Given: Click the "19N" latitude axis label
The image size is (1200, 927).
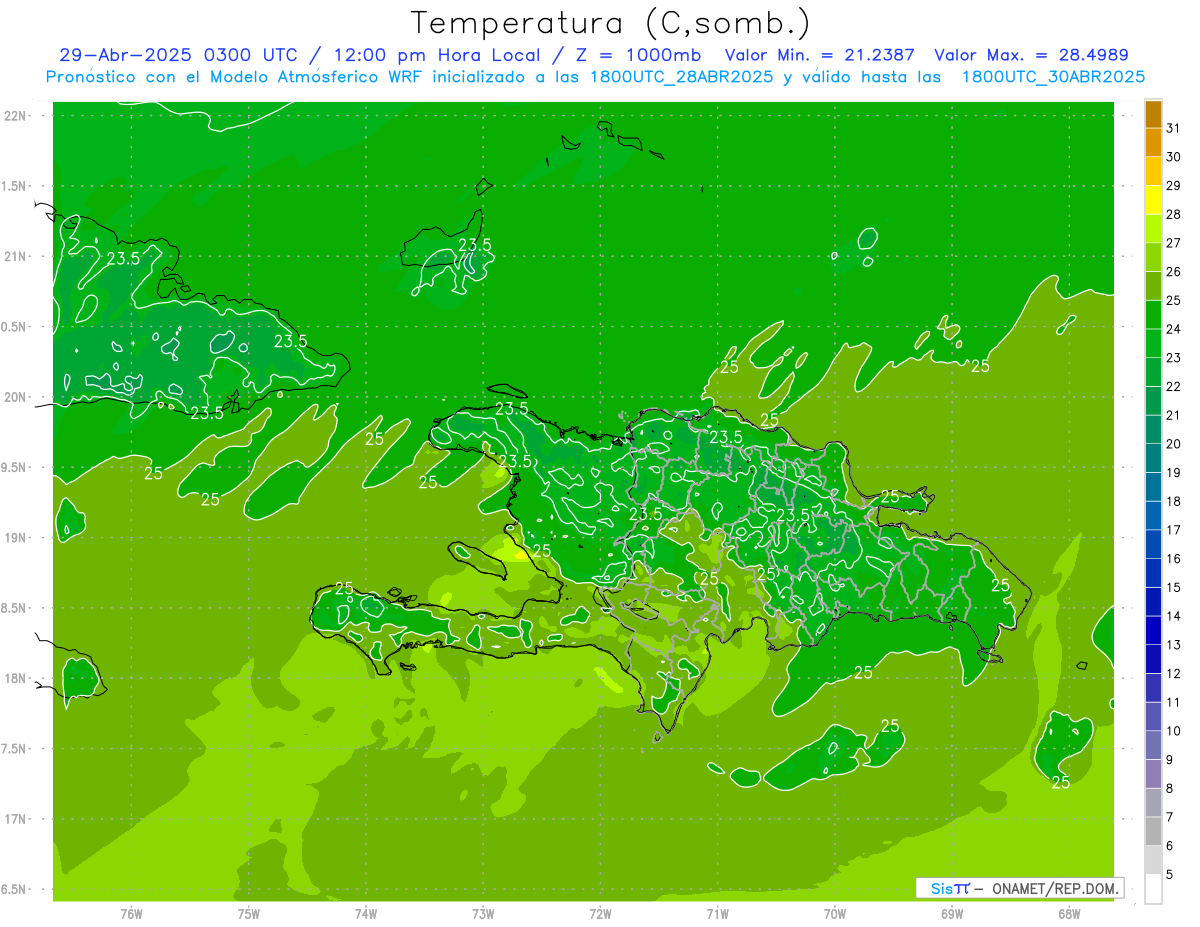Looking at the screenshot, I should [14, 537].
